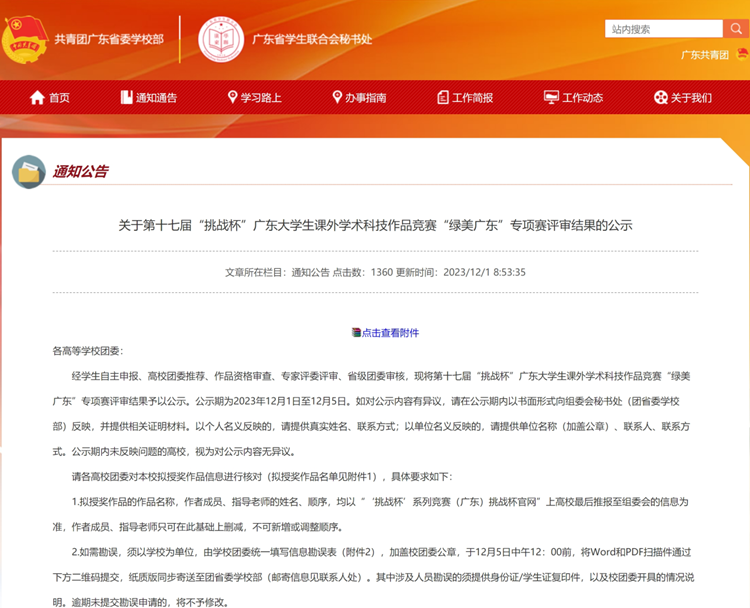Click the attachment archive icon before 点击查看附件
Image resolution: width=750 pixels, height=608 pixels.
(356, 333)
